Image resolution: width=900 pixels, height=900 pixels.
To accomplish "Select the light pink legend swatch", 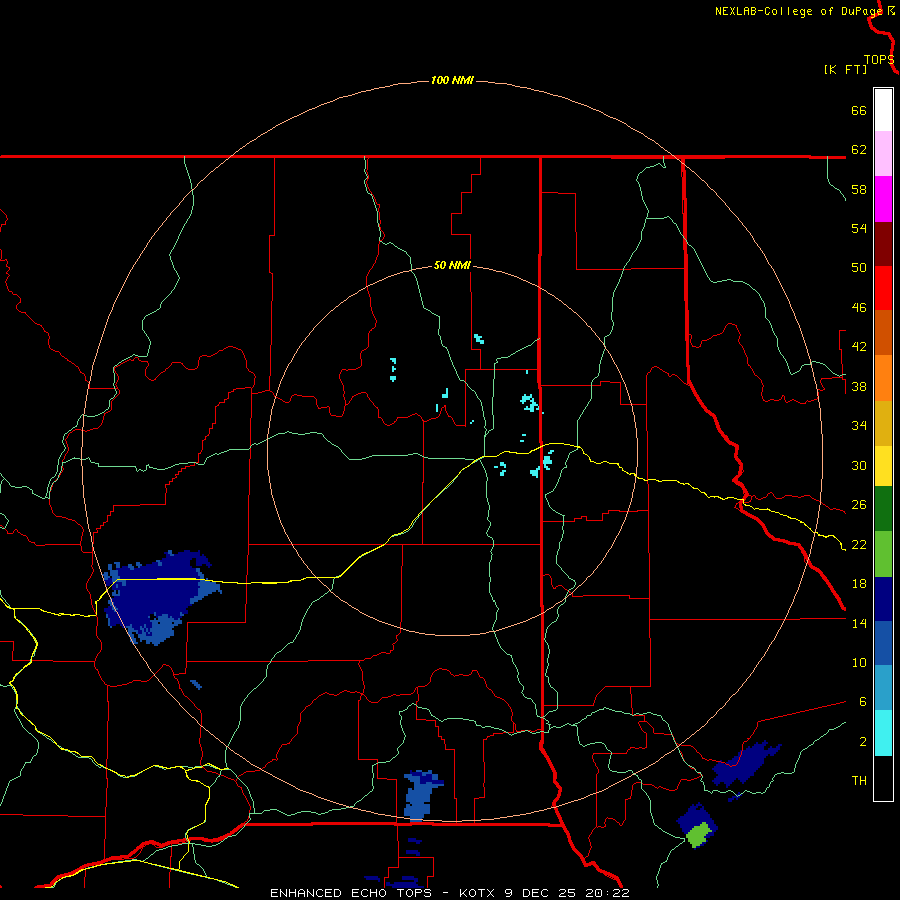I will coord(883,153).
